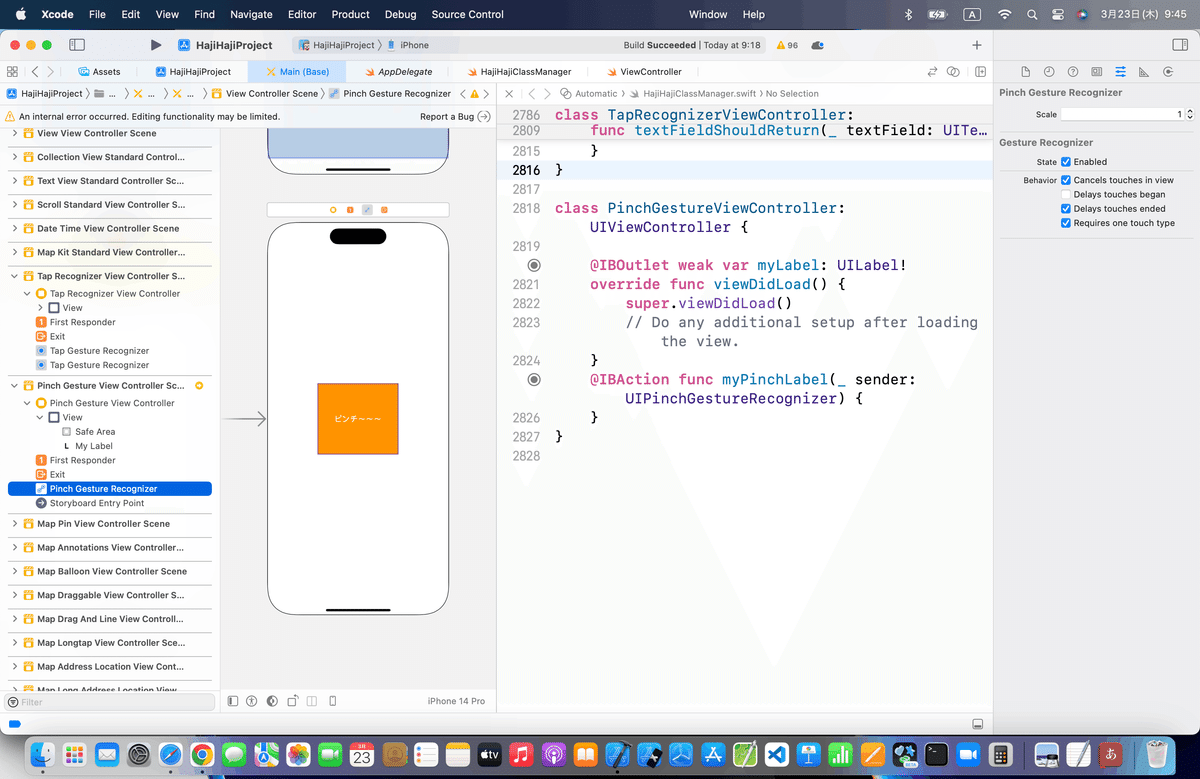
Task: Open the device picker phone icon
Action: pyautogui.click(x=333, y=701)
